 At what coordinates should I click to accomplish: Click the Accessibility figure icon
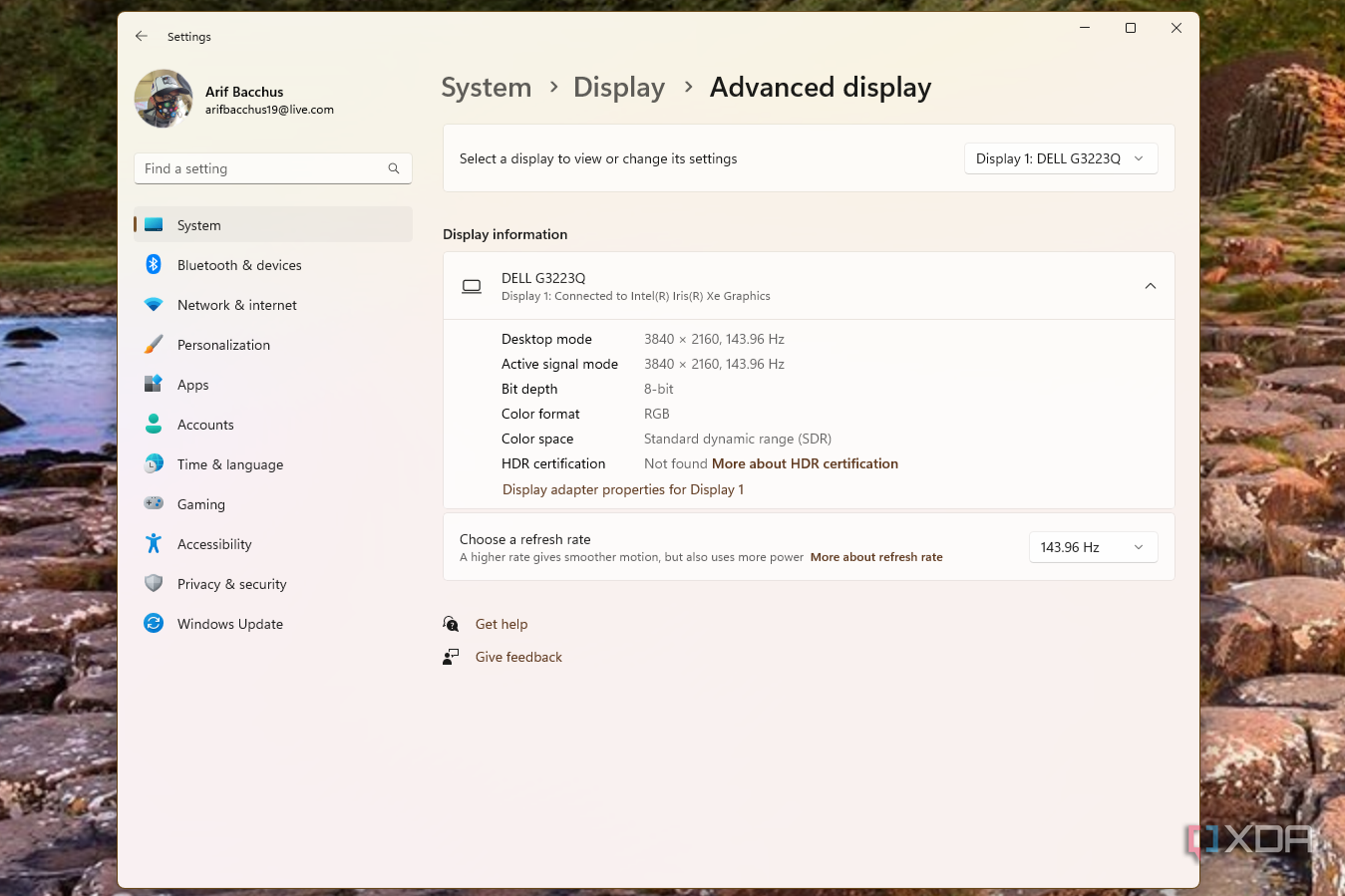tap(153, 543)
